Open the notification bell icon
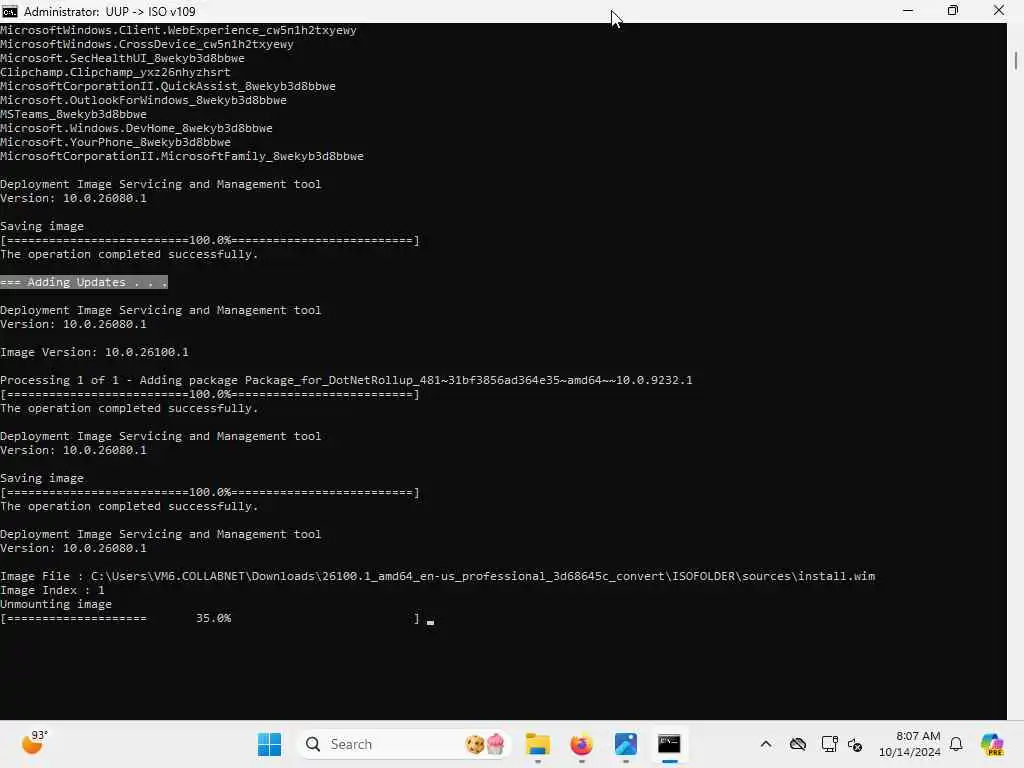Viewport: 1024px width, 768px height. click(x=956, y=744)
